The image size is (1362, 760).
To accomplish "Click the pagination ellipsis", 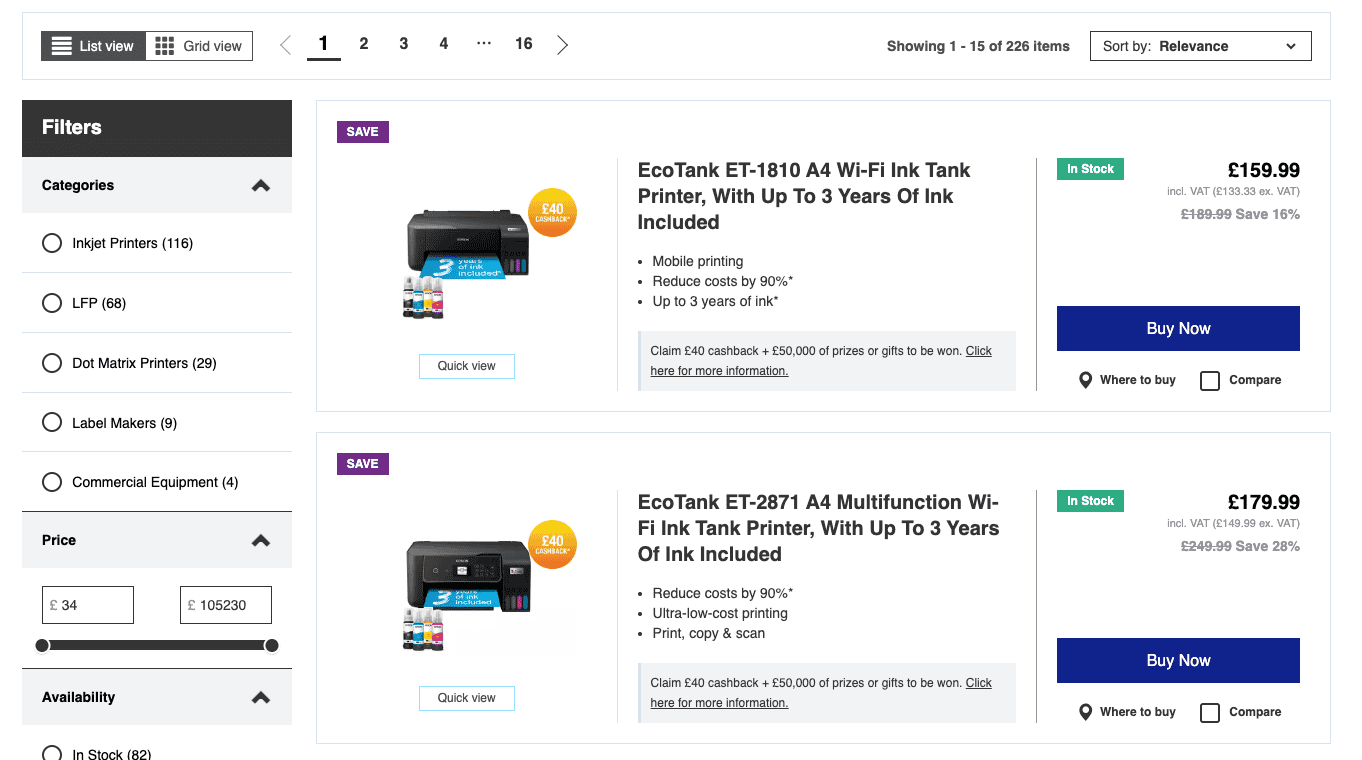I will pyautogui.click(x=484, y=44).
